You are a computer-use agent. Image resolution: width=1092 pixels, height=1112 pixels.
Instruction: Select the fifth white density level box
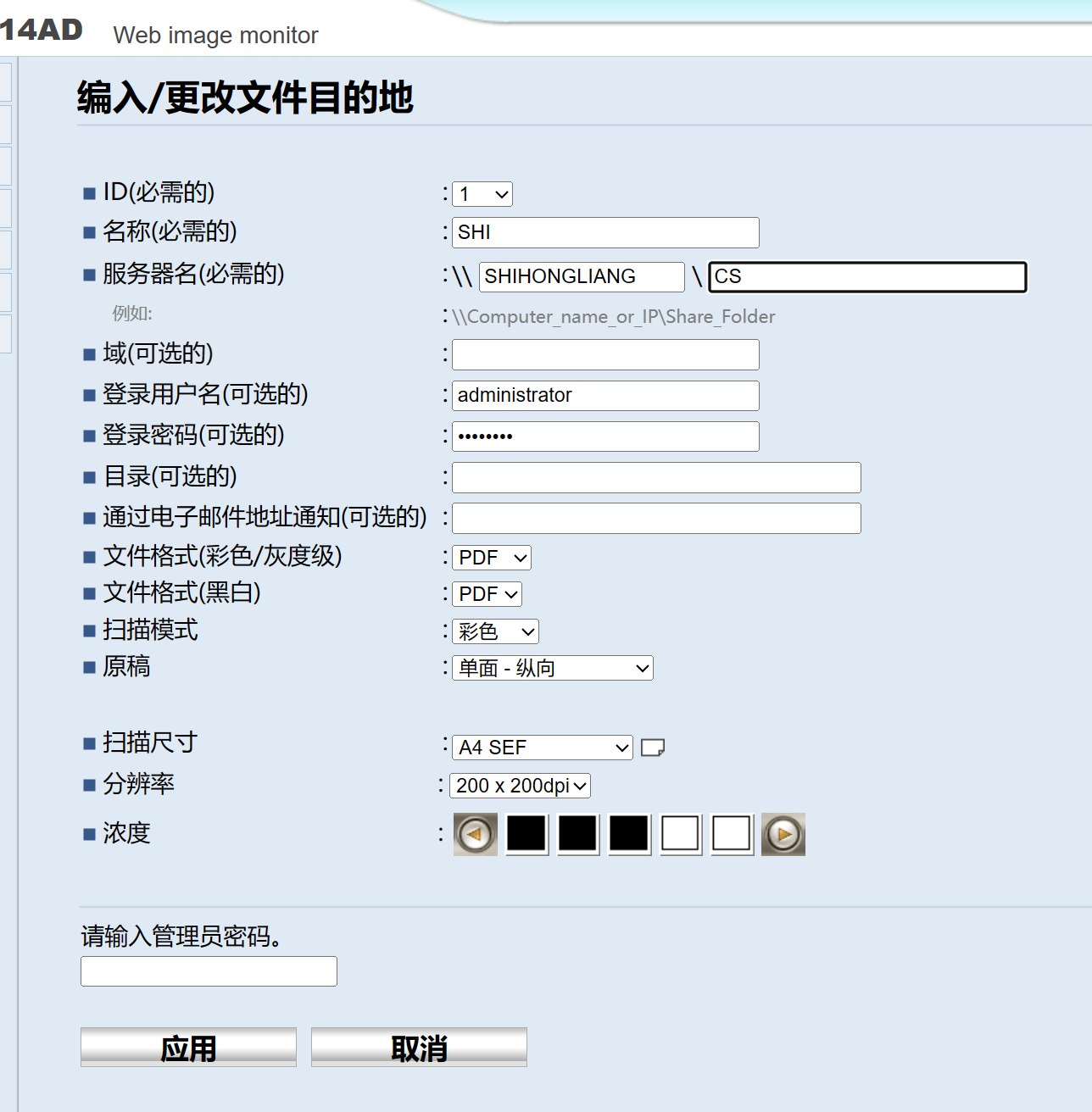coord(732,834)
